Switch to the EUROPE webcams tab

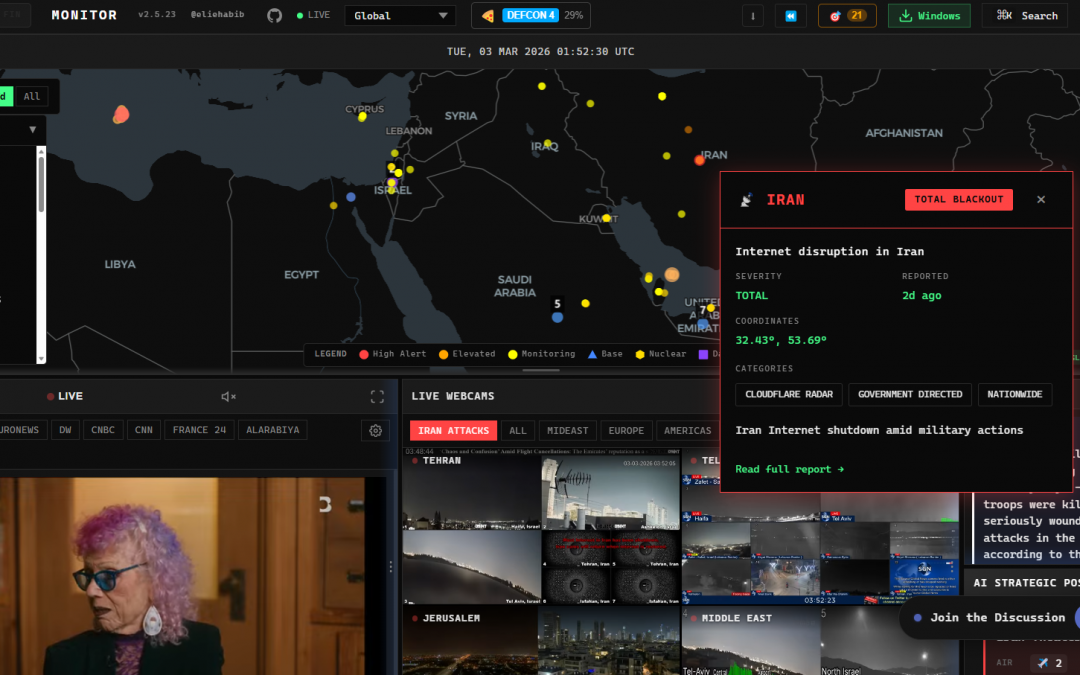coord(626,431)
